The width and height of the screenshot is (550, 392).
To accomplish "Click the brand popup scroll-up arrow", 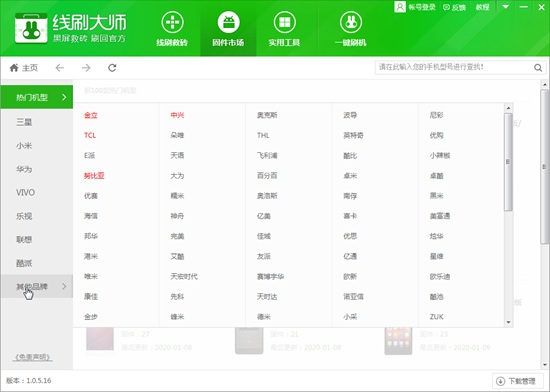I will [x=508, y=107].
